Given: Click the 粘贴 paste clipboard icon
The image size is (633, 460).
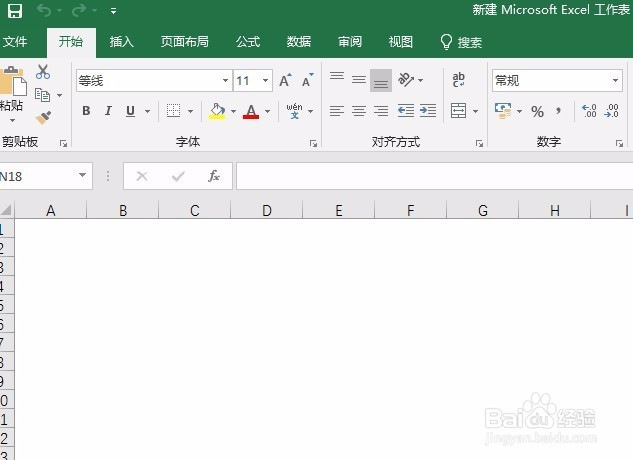Looking at the screenshot, I should [x=13, y=81].
